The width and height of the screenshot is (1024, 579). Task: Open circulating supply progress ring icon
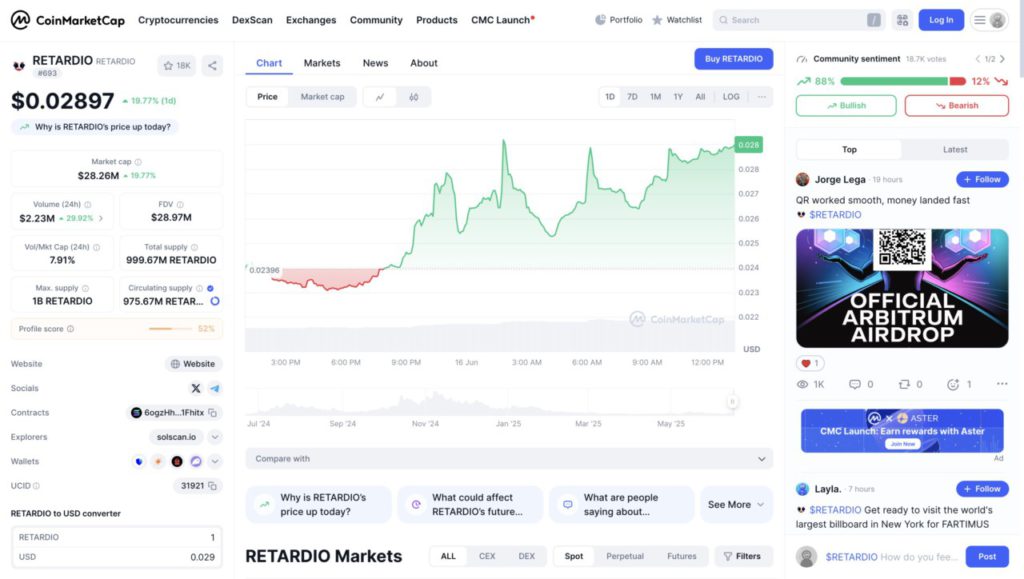[215, 301]
